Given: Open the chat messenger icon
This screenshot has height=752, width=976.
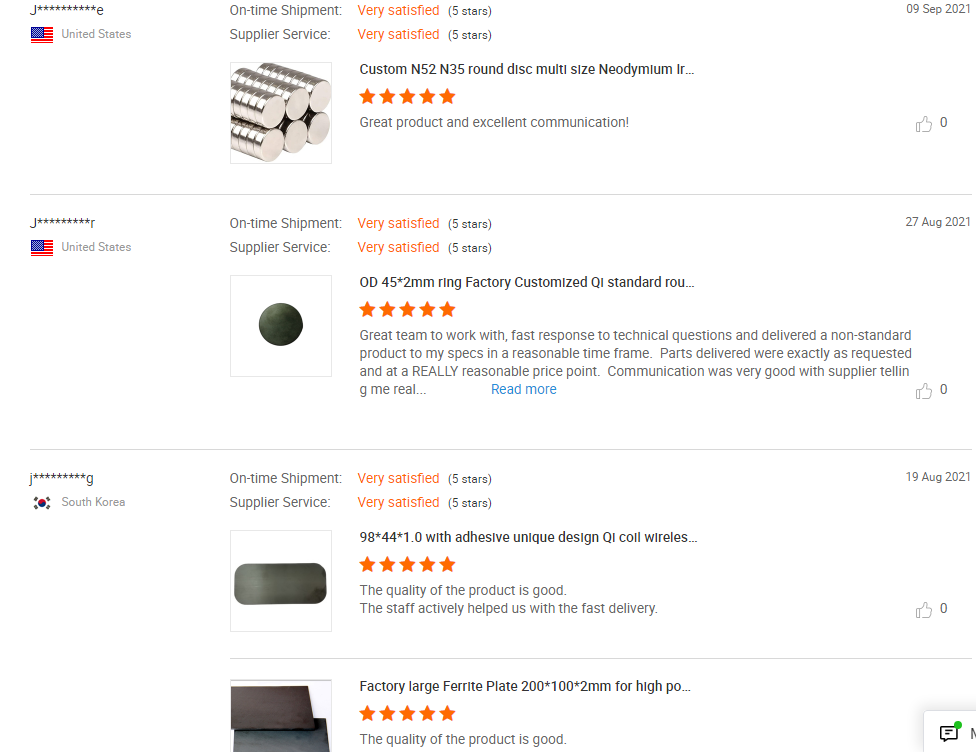Looking at the screenshot, I should 949,733.
